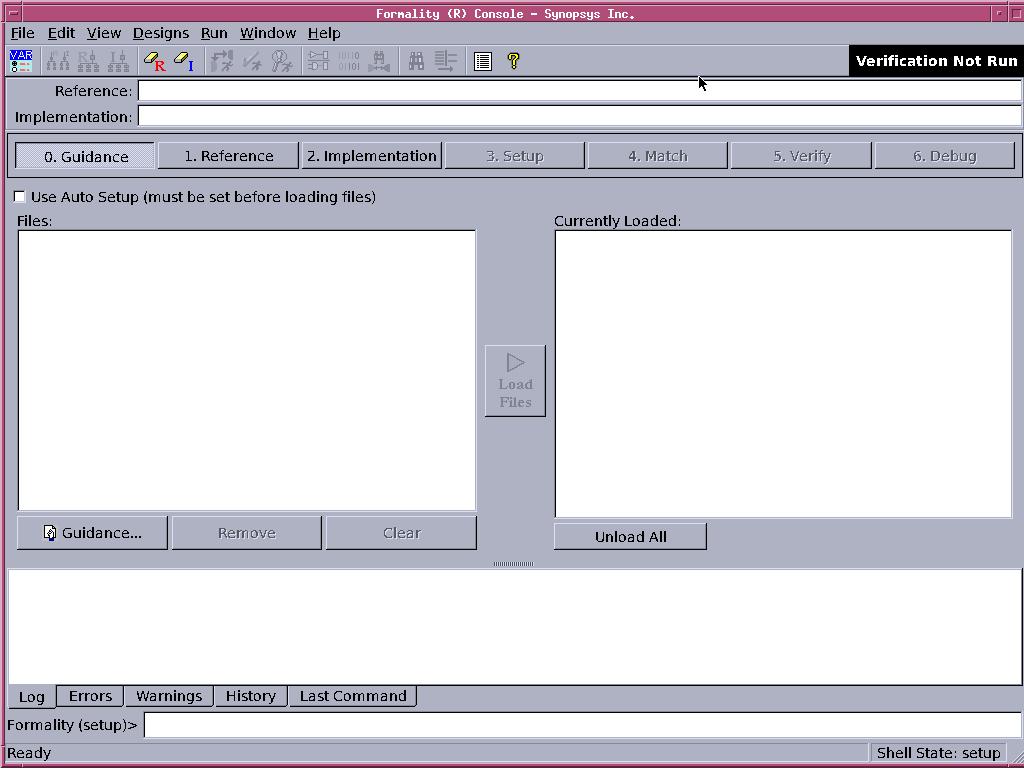
Task: Open the Edit menu
Action: [61, 33]
